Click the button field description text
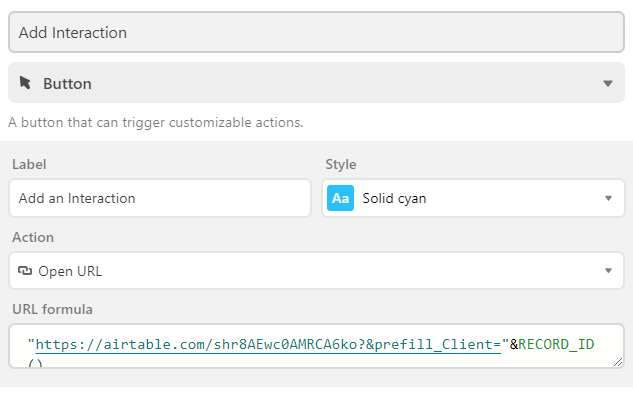The image size is (633, 394). coord(155,122)
